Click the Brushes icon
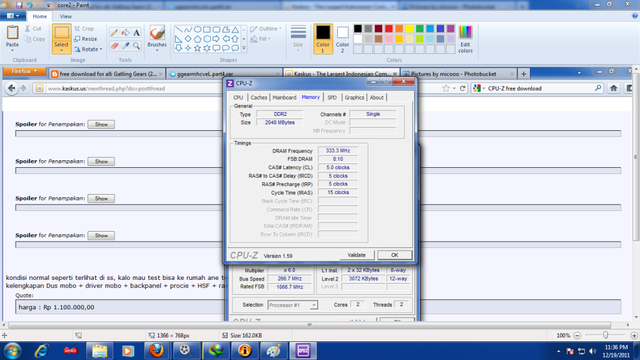640x360 pixels. 157,33
